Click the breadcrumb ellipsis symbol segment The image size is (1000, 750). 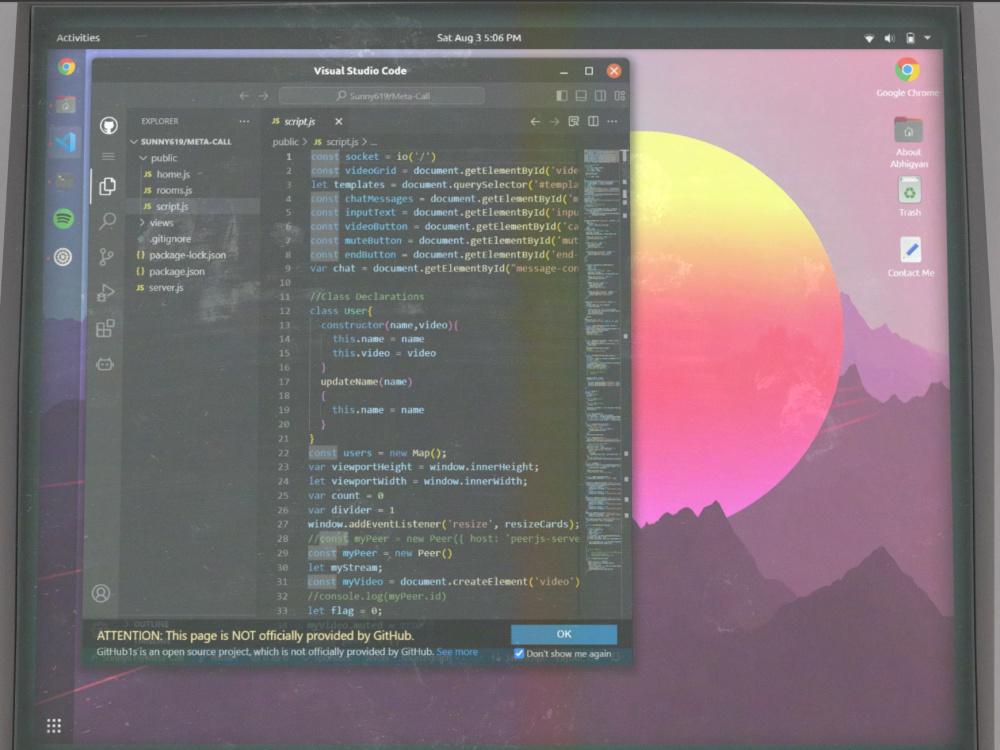coord(374,142)
